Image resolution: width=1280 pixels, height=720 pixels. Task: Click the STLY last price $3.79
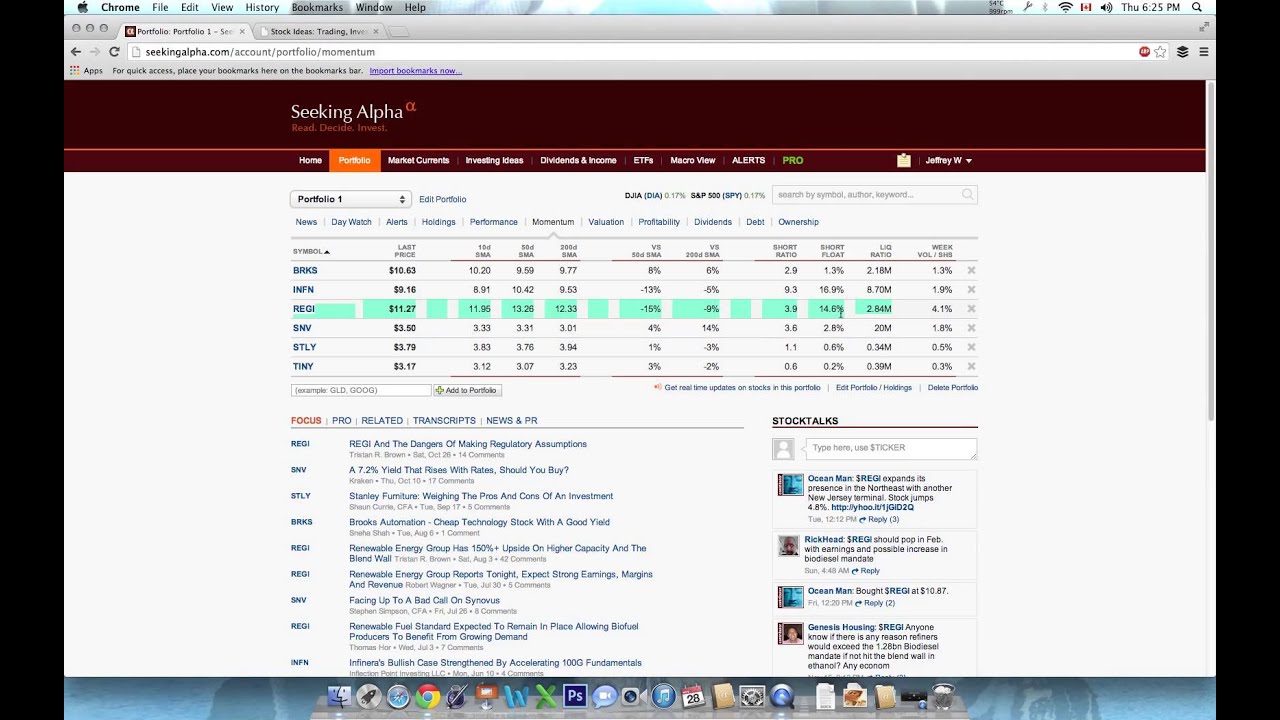click(x=404, y=347)
